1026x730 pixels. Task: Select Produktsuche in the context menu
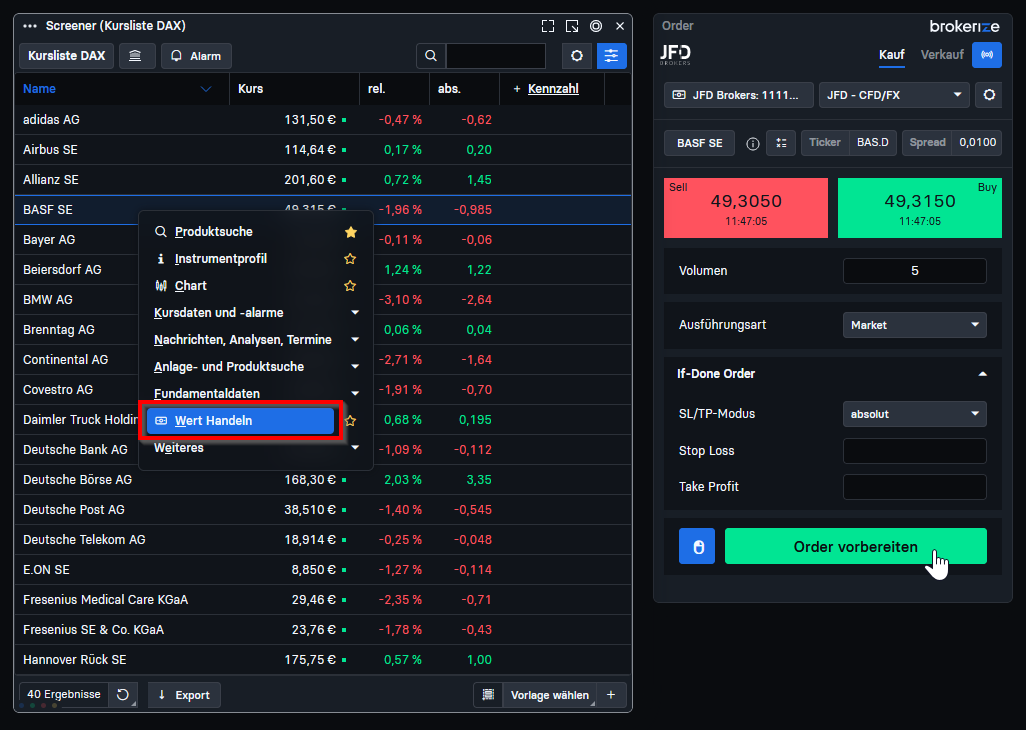[213, 232]
